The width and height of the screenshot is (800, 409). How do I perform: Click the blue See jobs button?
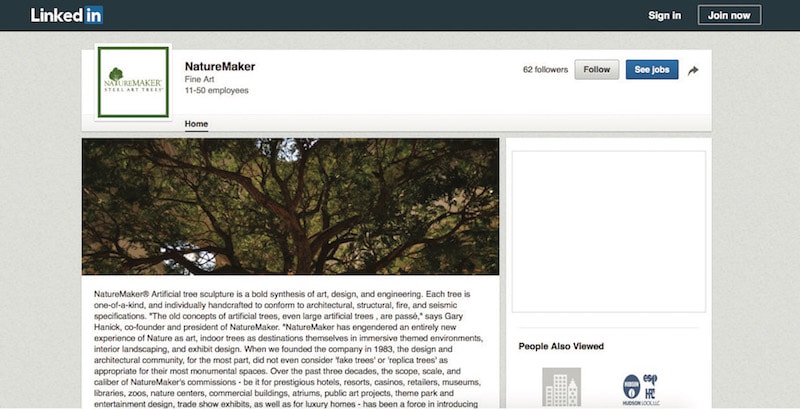pyautogui.click(x=652, y=69)
